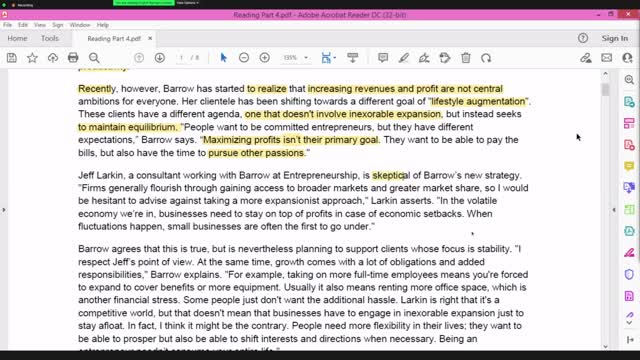The width and height of the screenshot is (640, 360).
Task: Open the Export PDF side tool
Action: 629,102
